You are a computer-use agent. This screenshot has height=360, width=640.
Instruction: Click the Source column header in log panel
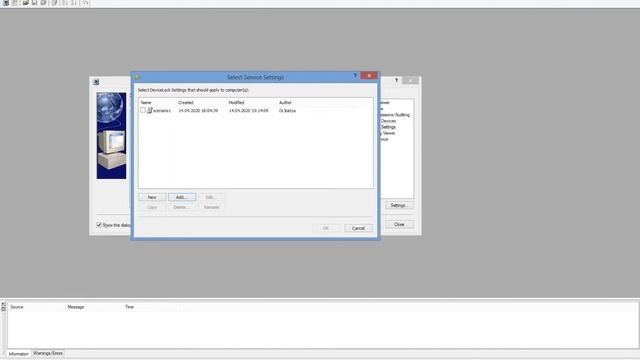coord(17,307)
